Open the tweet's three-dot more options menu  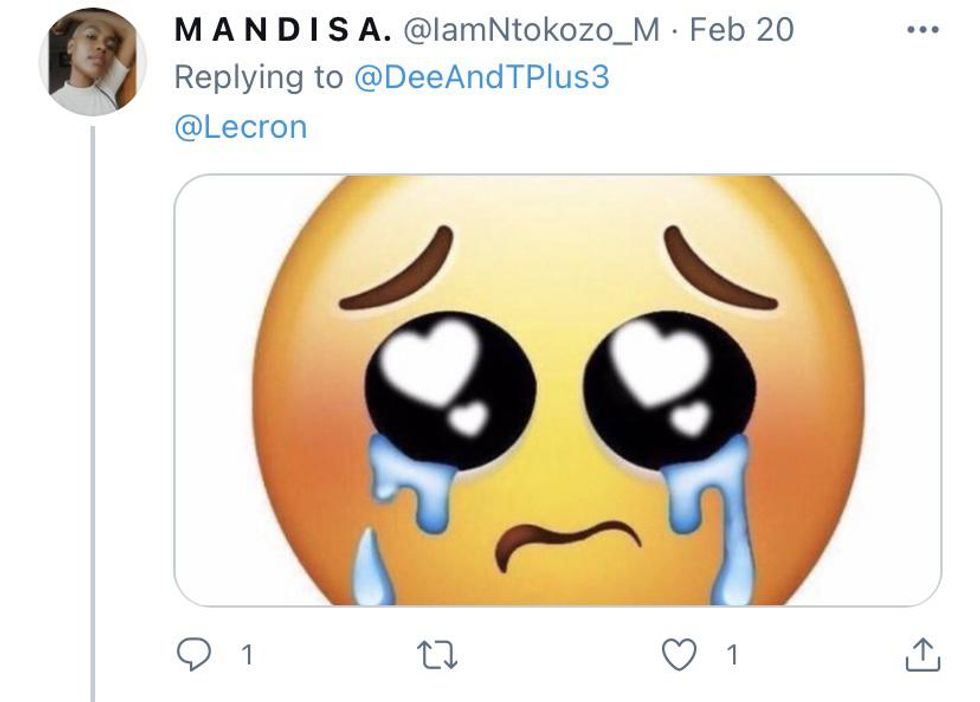[x=921, y=30]
